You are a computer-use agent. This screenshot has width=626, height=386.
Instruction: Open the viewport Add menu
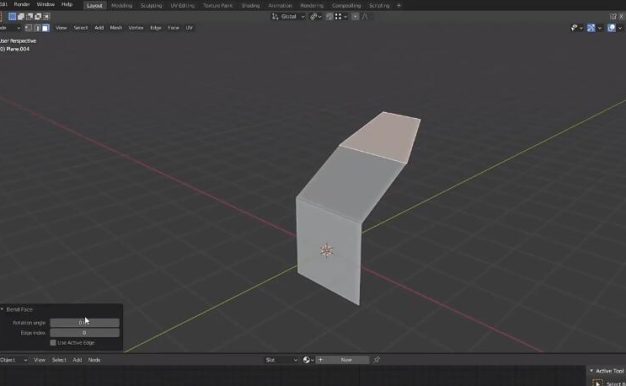[99, 28]
